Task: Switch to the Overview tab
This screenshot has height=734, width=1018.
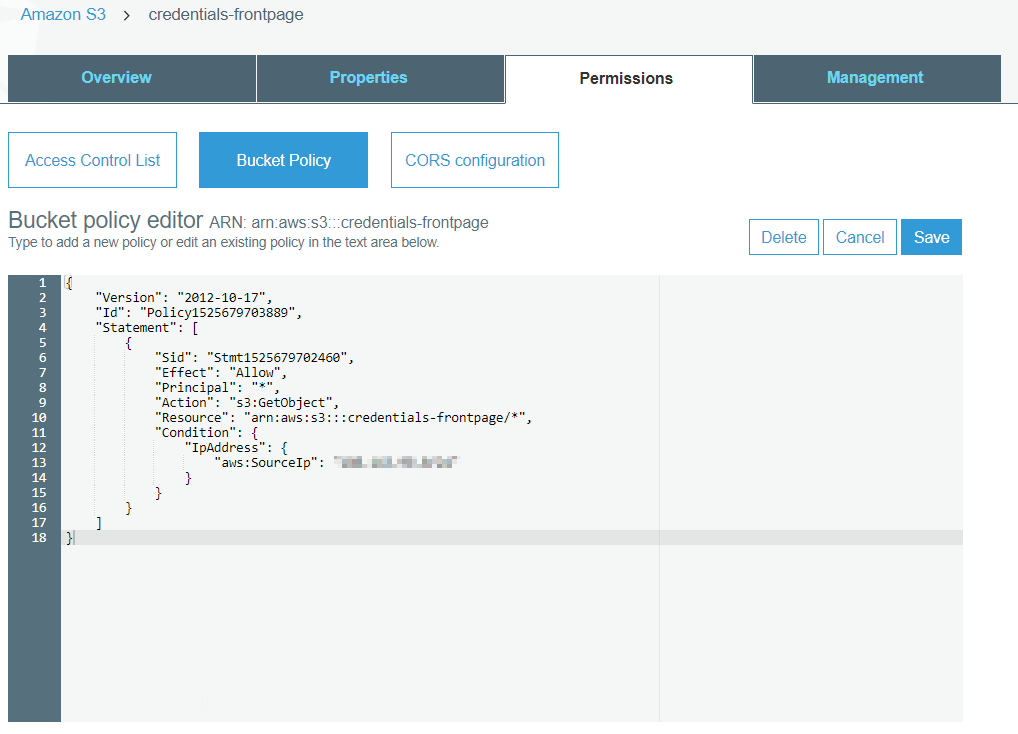Action: tap(117, 78)
